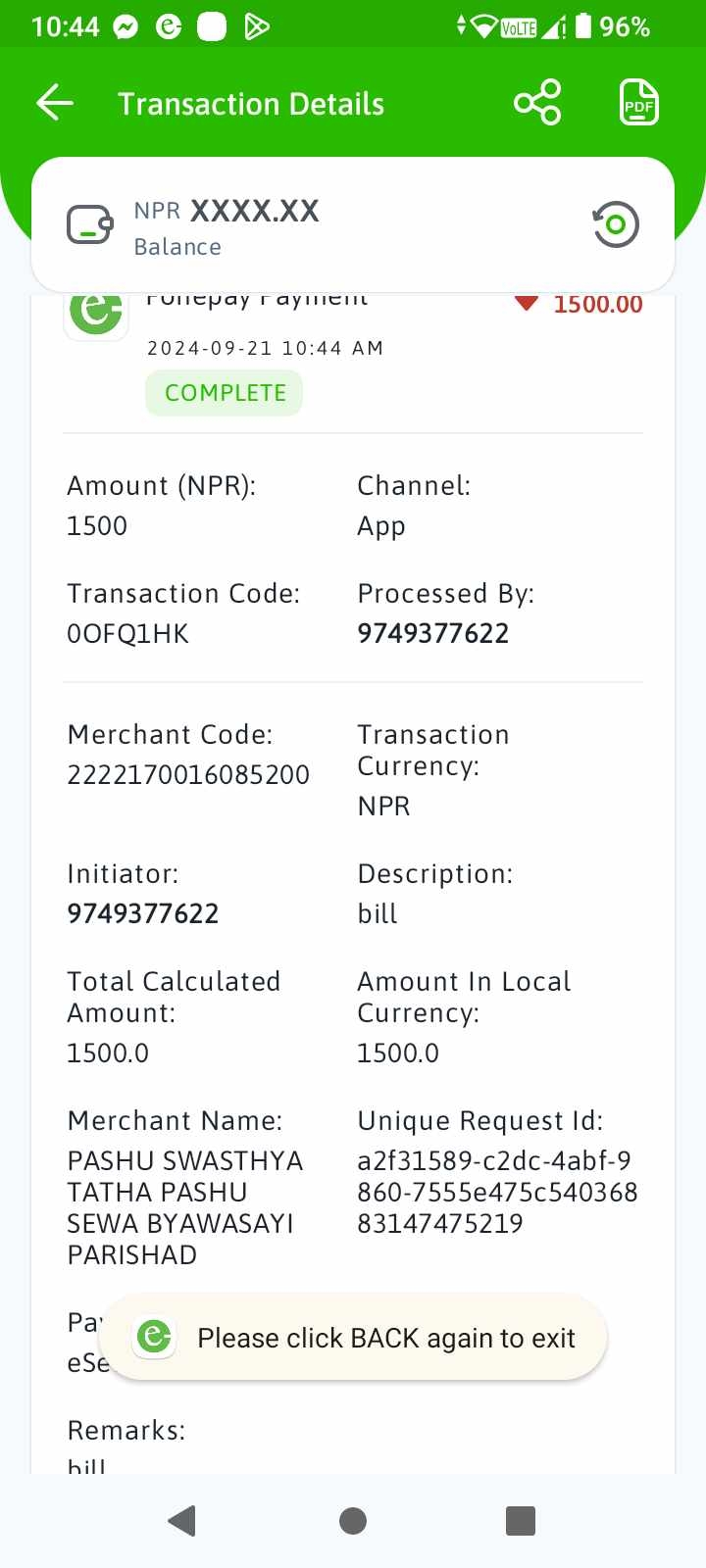Tap the red down arrow near 1500.00

(527, 304)
